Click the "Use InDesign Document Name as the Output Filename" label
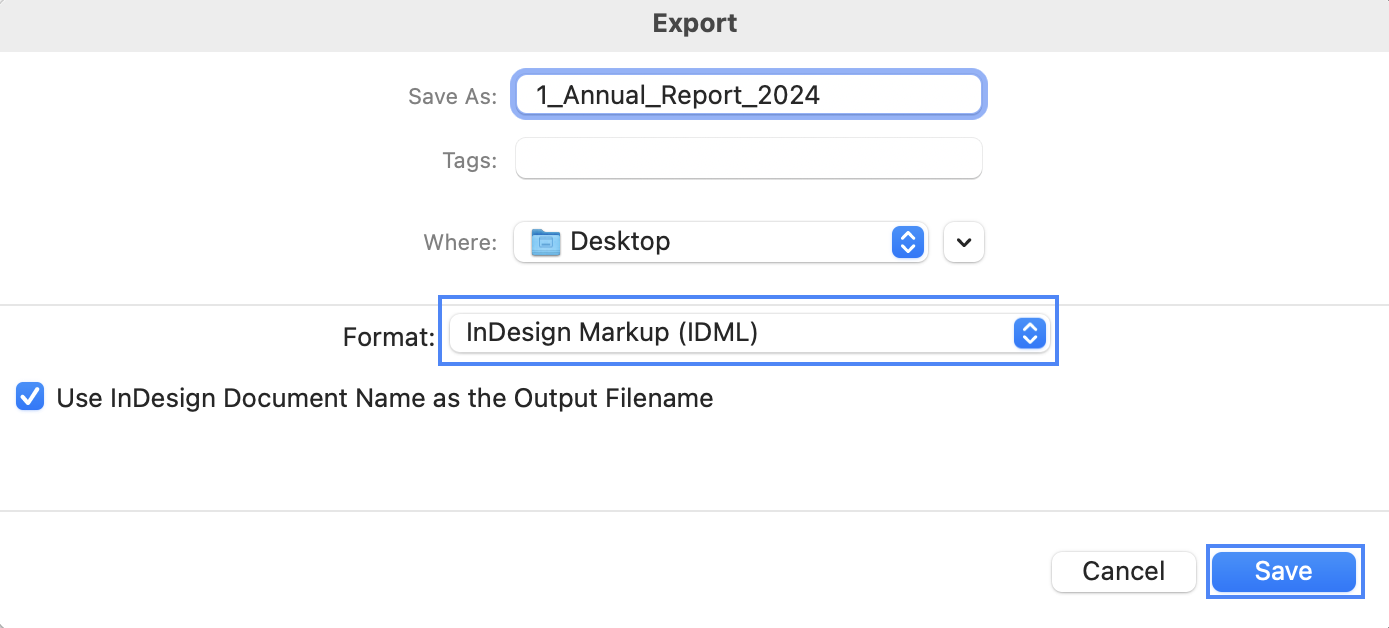The image size is (1389, 628). [x=385, y=398]
